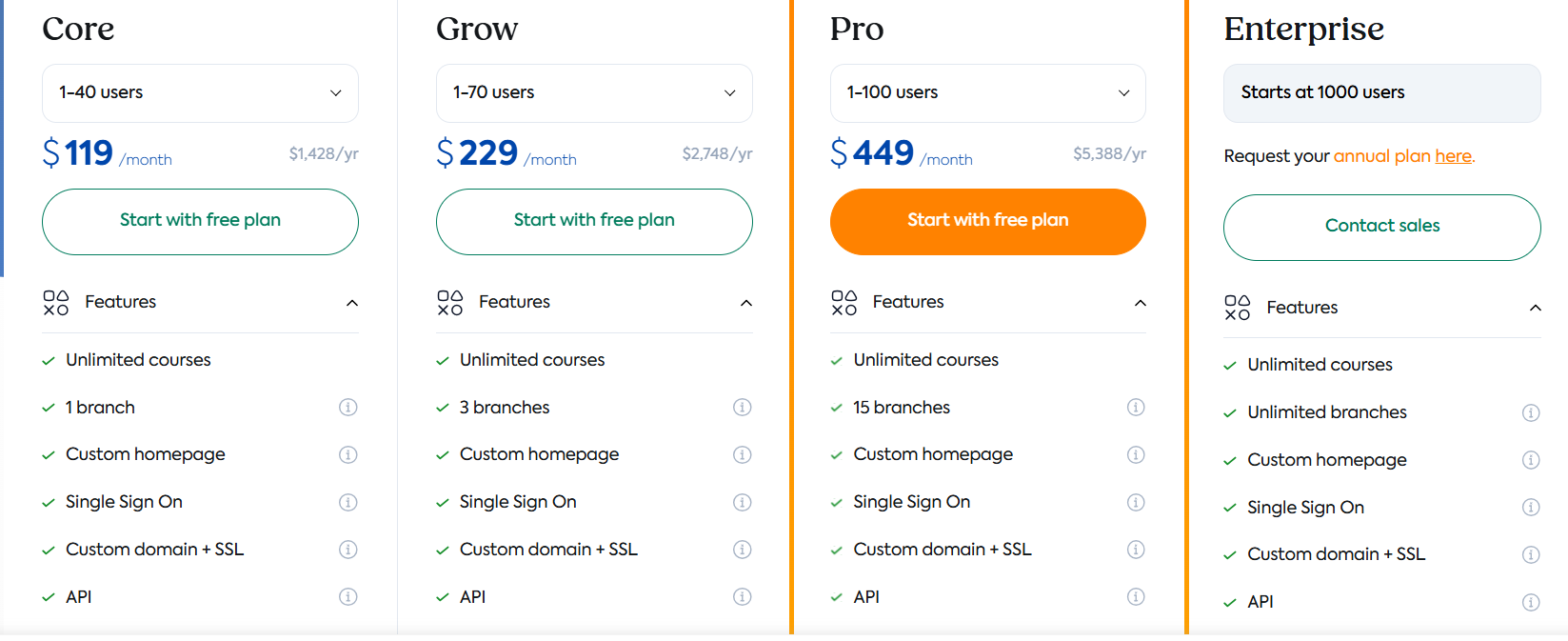Open the annual plan here link
The width and height of the screenshot is (1568, 641).
1404,156
